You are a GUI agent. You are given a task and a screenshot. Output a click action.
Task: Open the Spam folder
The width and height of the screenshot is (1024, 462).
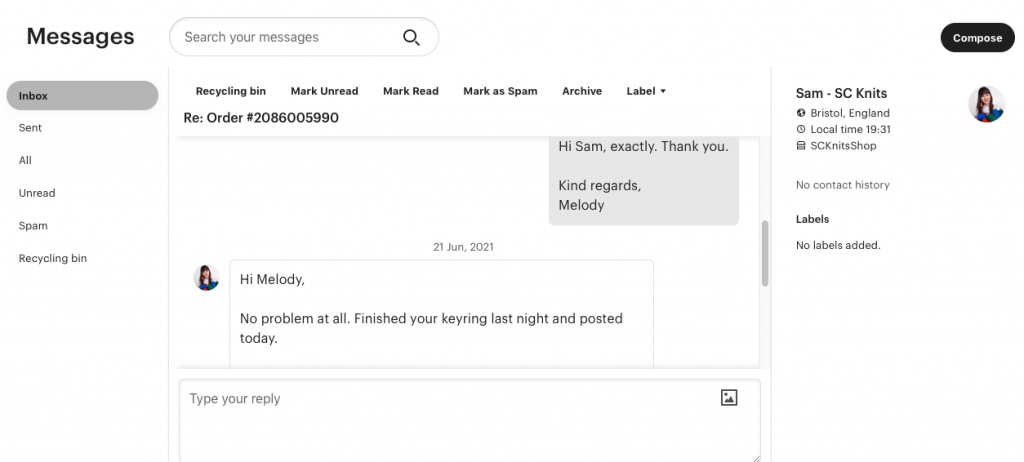33,226
